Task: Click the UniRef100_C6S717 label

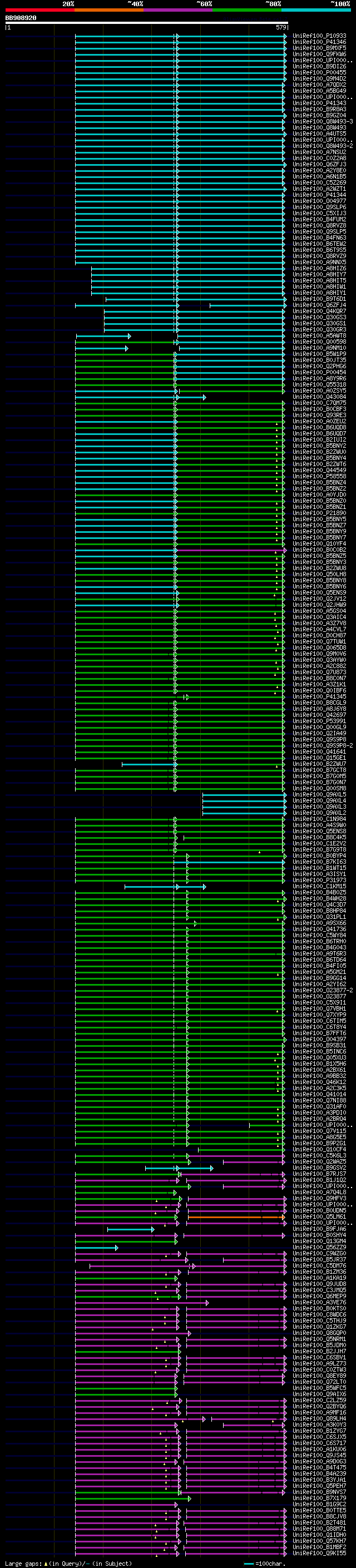Action: click(x=319, y=1443)
